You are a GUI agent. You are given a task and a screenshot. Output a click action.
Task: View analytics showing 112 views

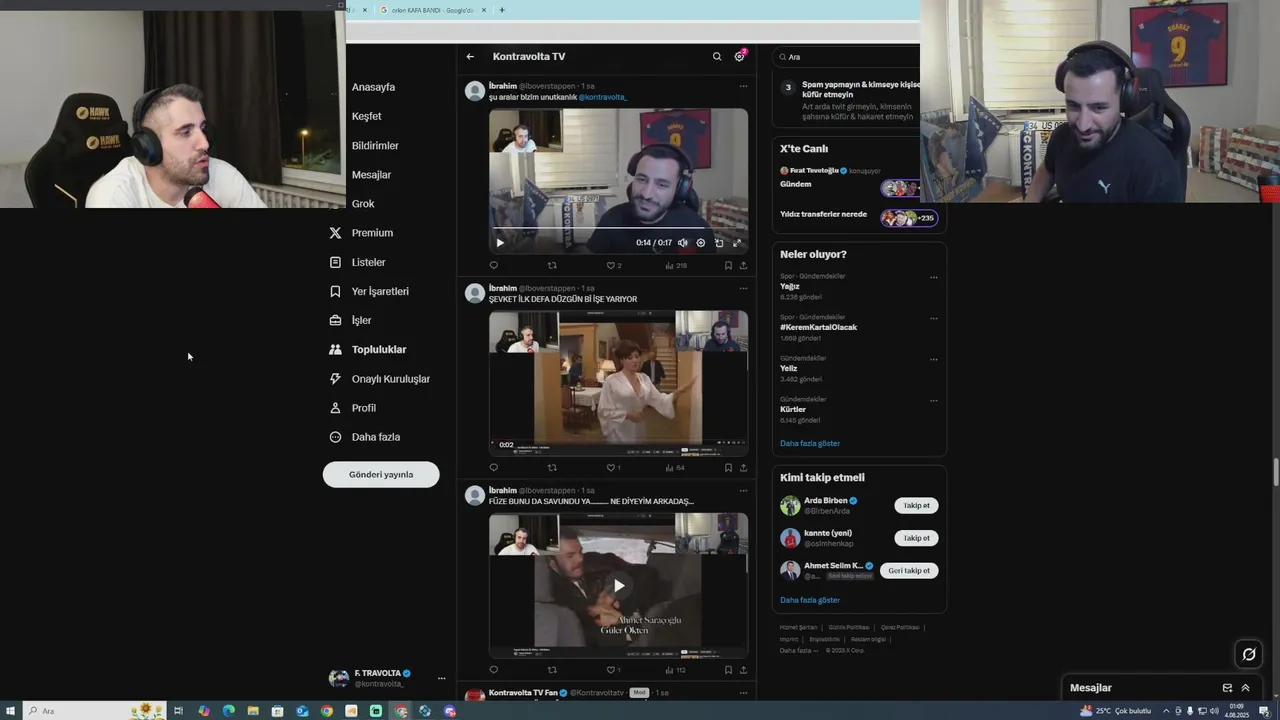(676, 670)
